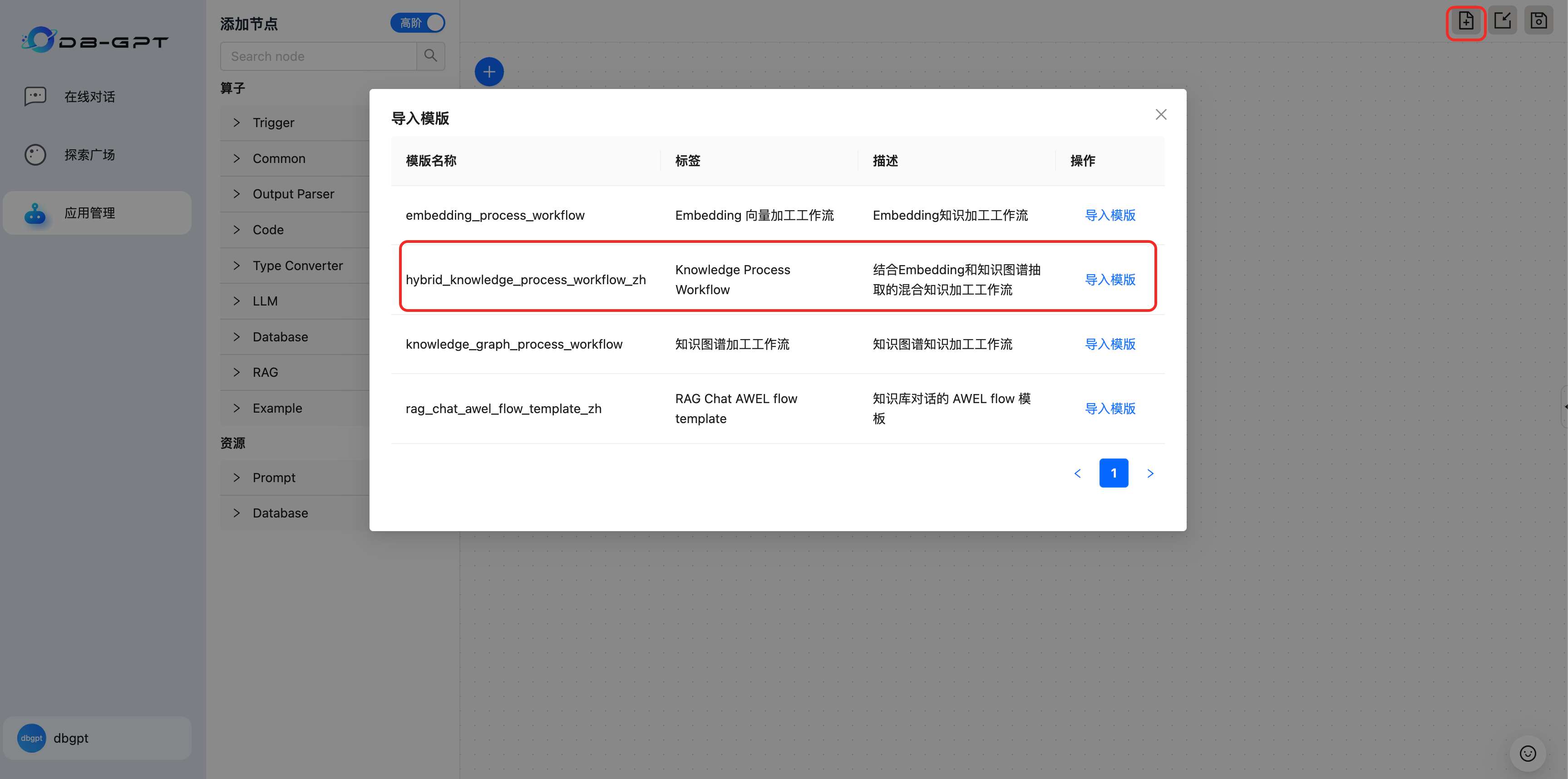Screen dimensions: 1568x779
Task: Close the 导入模版 dialog with X
Action: [x=1161, y=114]
